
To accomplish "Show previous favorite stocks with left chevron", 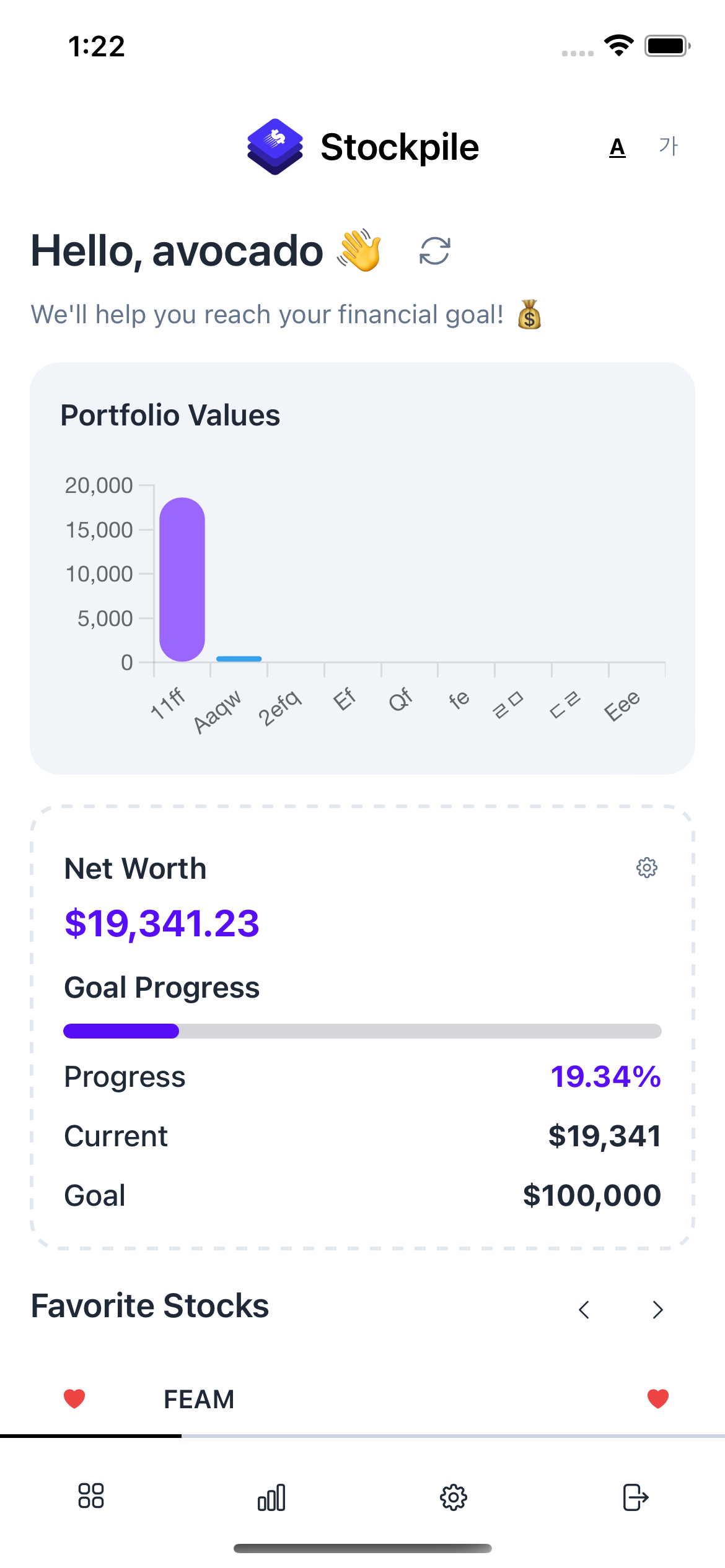I will [x=584, y=1309].
